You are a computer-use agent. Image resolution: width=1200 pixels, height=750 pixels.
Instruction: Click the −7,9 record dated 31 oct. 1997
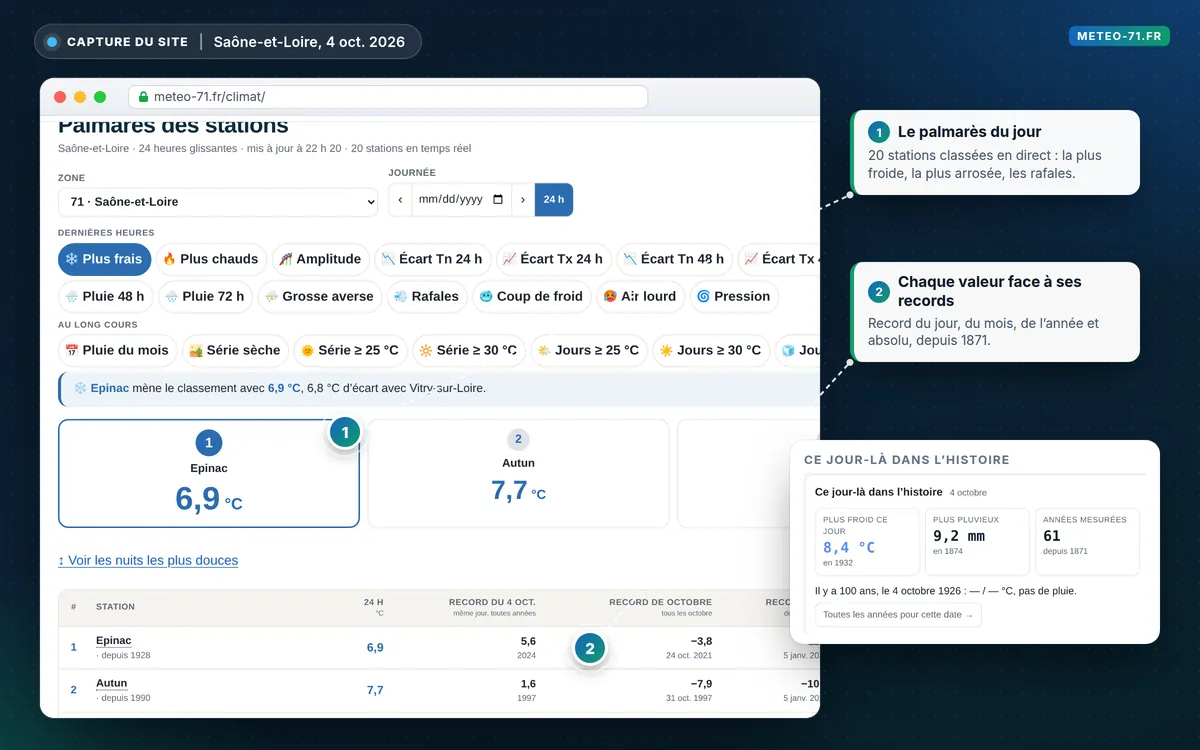click(x=701, y=684)
